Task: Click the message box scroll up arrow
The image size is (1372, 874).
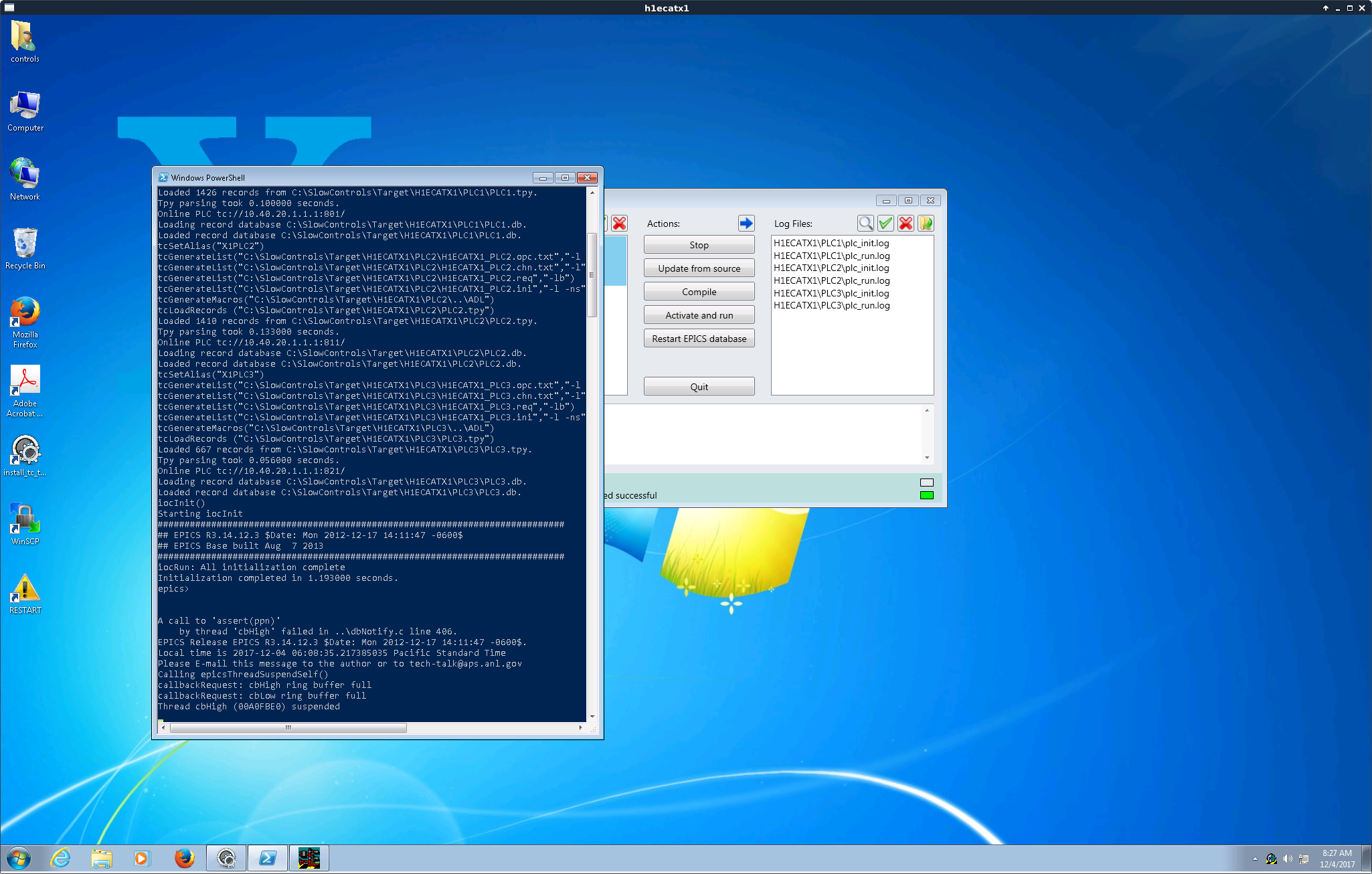Action: coord(927,410)
